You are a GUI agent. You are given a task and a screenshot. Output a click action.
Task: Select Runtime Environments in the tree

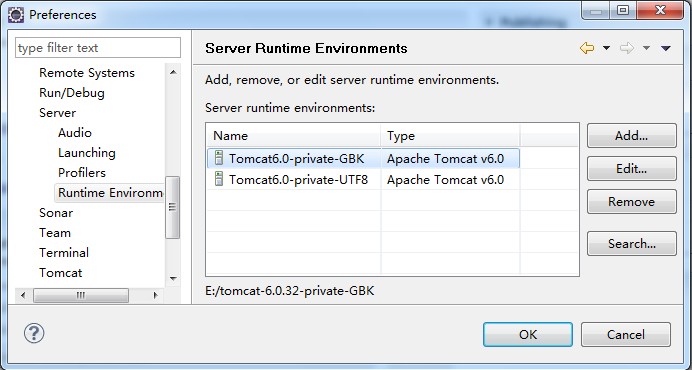click(x=110, y=193)
